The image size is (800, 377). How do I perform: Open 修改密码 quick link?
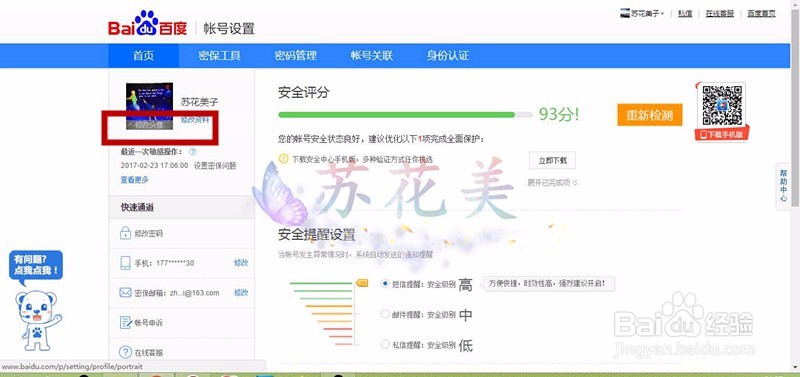[x=148, y=234]
